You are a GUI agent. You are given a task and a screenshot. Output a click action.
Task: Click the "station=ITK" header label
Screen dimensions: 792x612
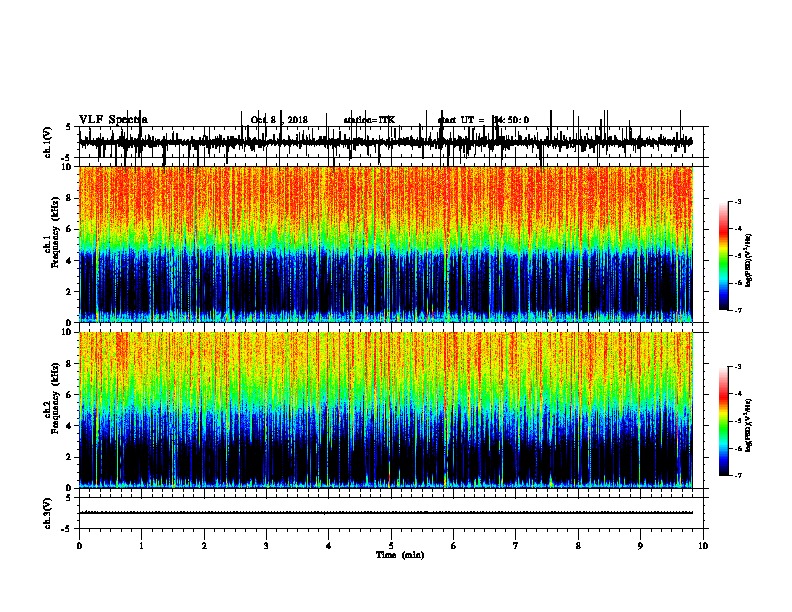(x=369, y=120)
